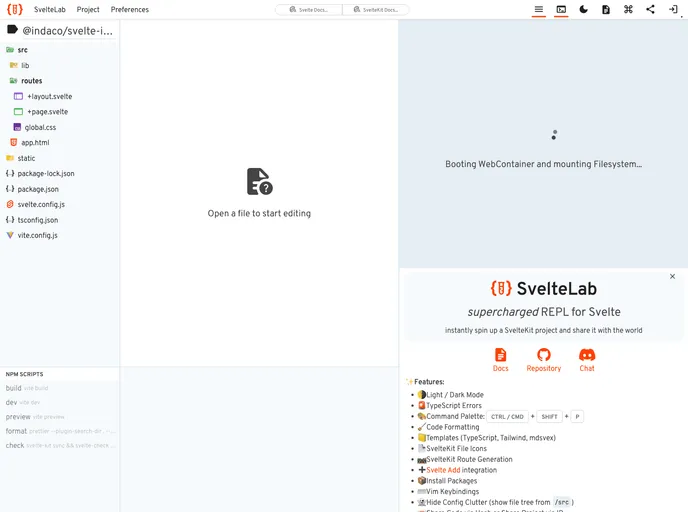Click the +layout.svelte purple file icon
688x512 pixels.
point(18,96)
